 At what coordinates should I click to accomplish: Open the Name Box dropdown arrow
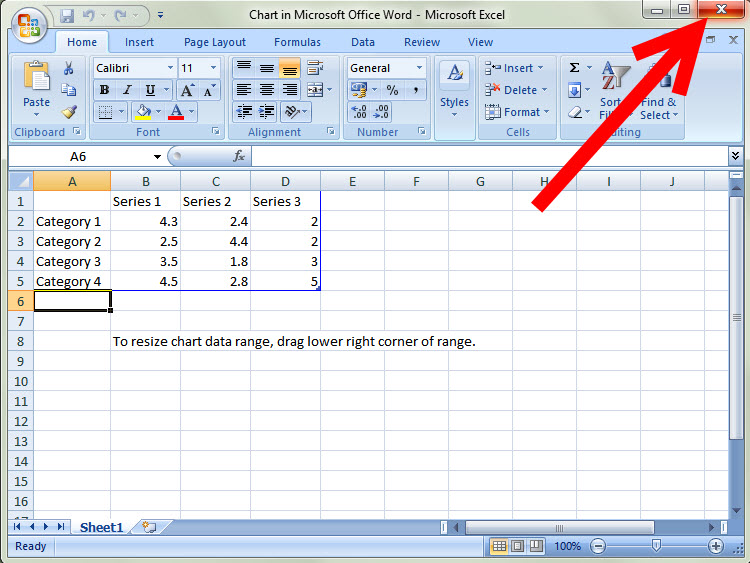click(x=157, y=157)
